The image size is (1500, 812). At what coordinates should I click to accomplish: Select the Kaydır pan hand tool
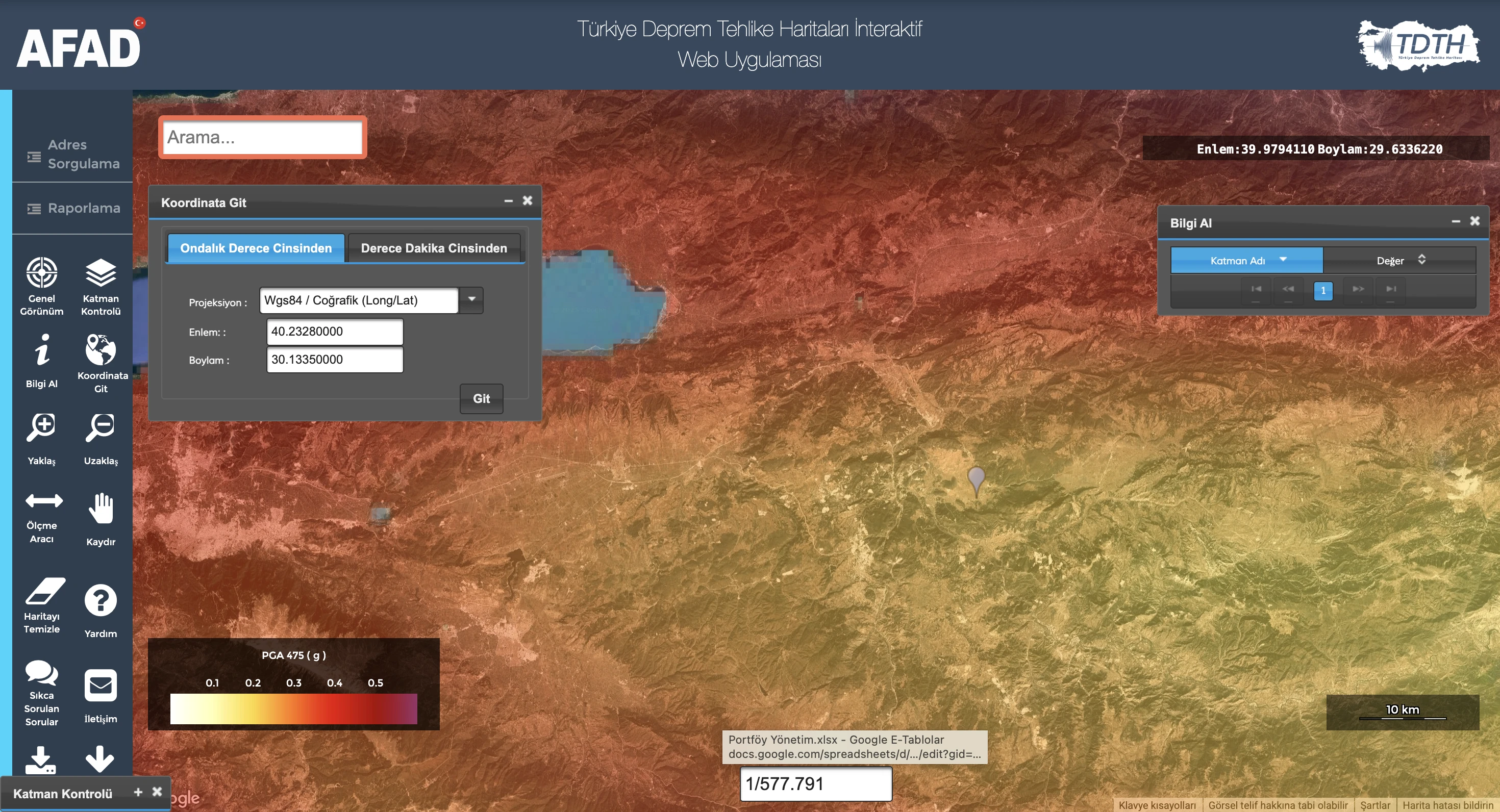click(x=101, y=519)
